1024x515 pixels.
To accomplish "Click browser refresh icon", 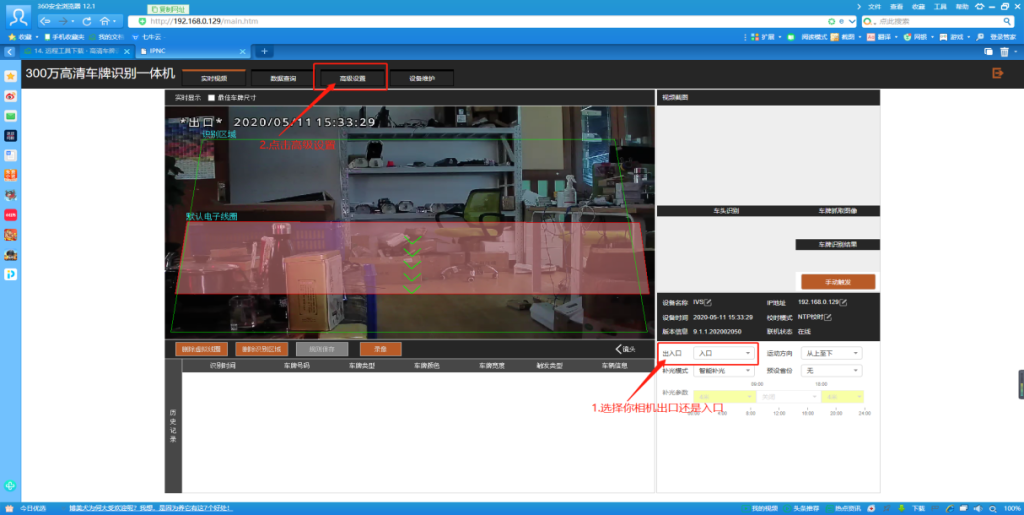I will (89, 21).
